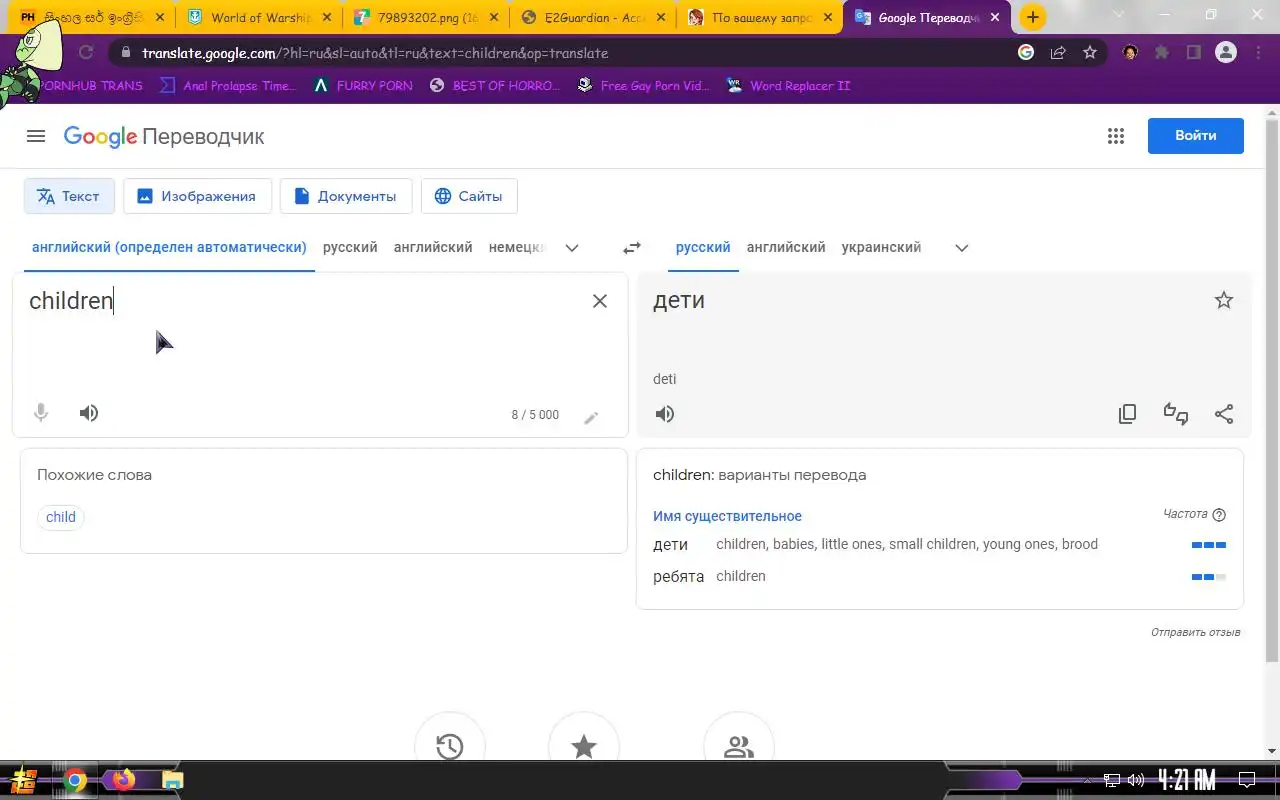Image resolution: width=1280 pixels, height=800 pixels.
Task: Share the translation
Action: click(x=1224, y=414)
